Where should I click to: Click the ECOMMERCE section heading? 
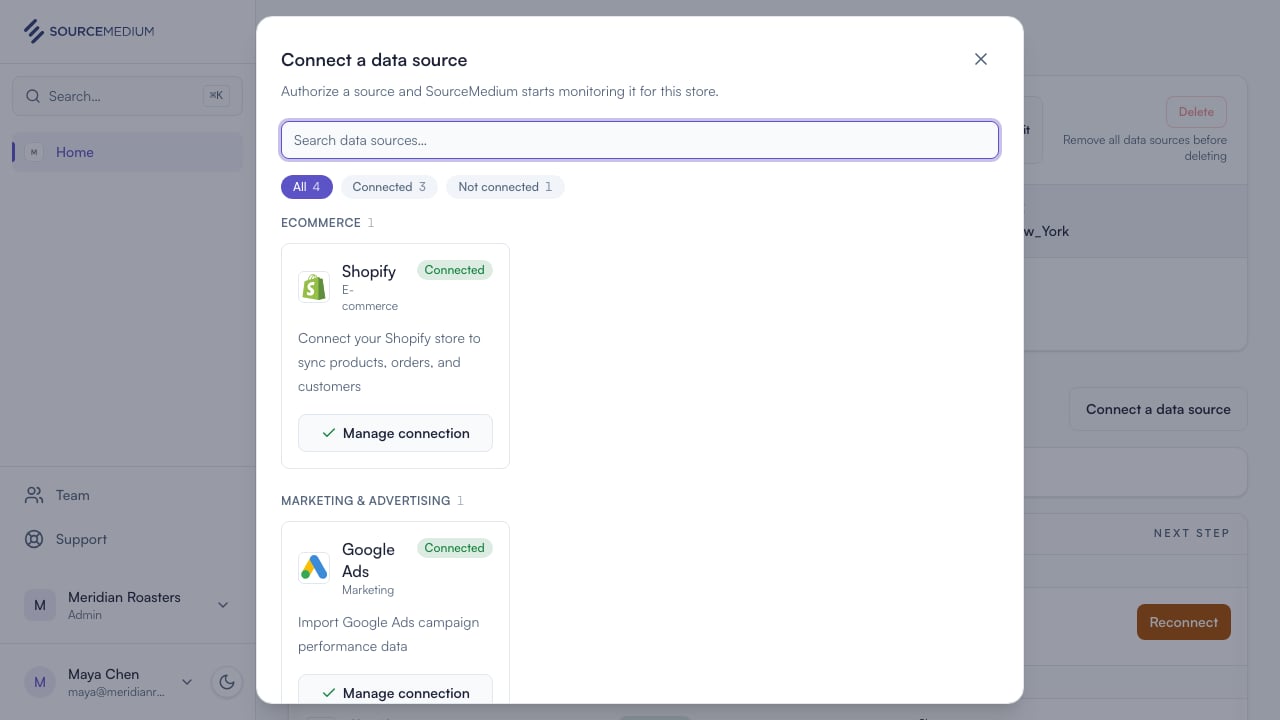[x=321, y=223]
